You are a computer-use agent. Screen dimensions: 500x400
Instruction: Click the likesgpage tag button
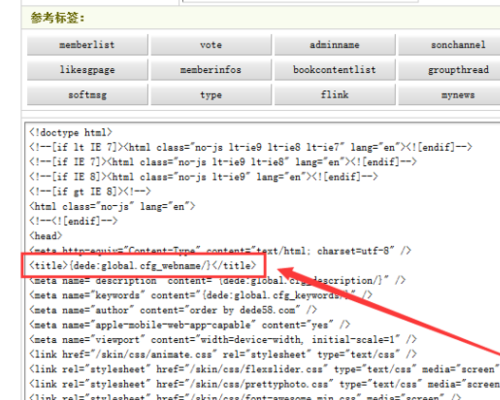87,70
